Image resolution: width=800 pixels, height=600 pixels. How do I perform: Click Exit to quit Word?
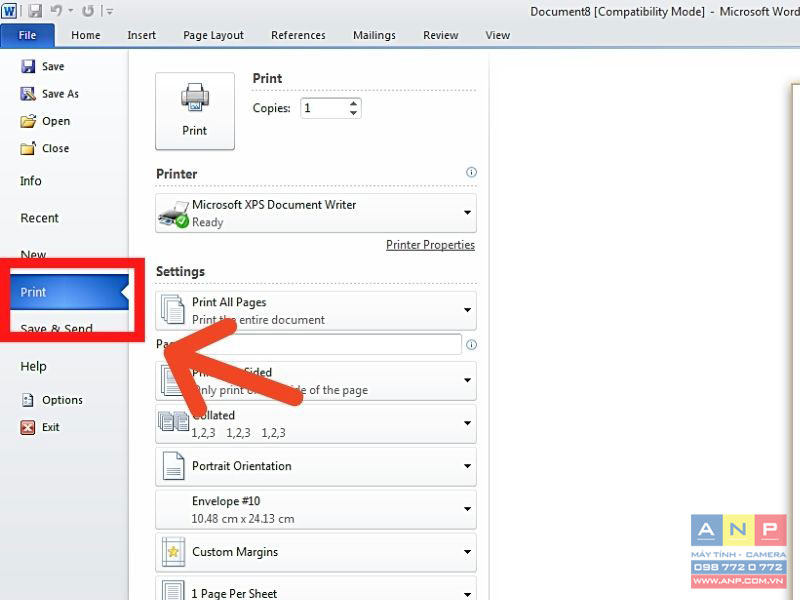pyautogui.click(x=40, y=428)
